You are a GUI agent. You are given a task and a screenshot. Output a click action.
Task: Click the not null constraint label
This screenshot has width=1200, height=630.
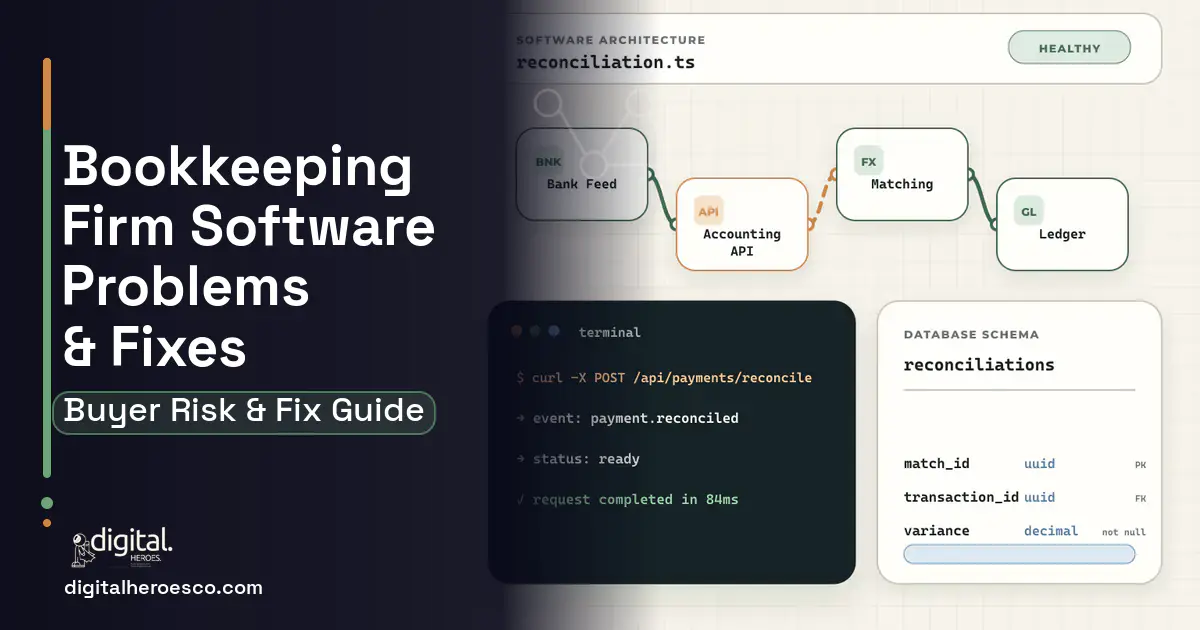tap(1124, 532)
